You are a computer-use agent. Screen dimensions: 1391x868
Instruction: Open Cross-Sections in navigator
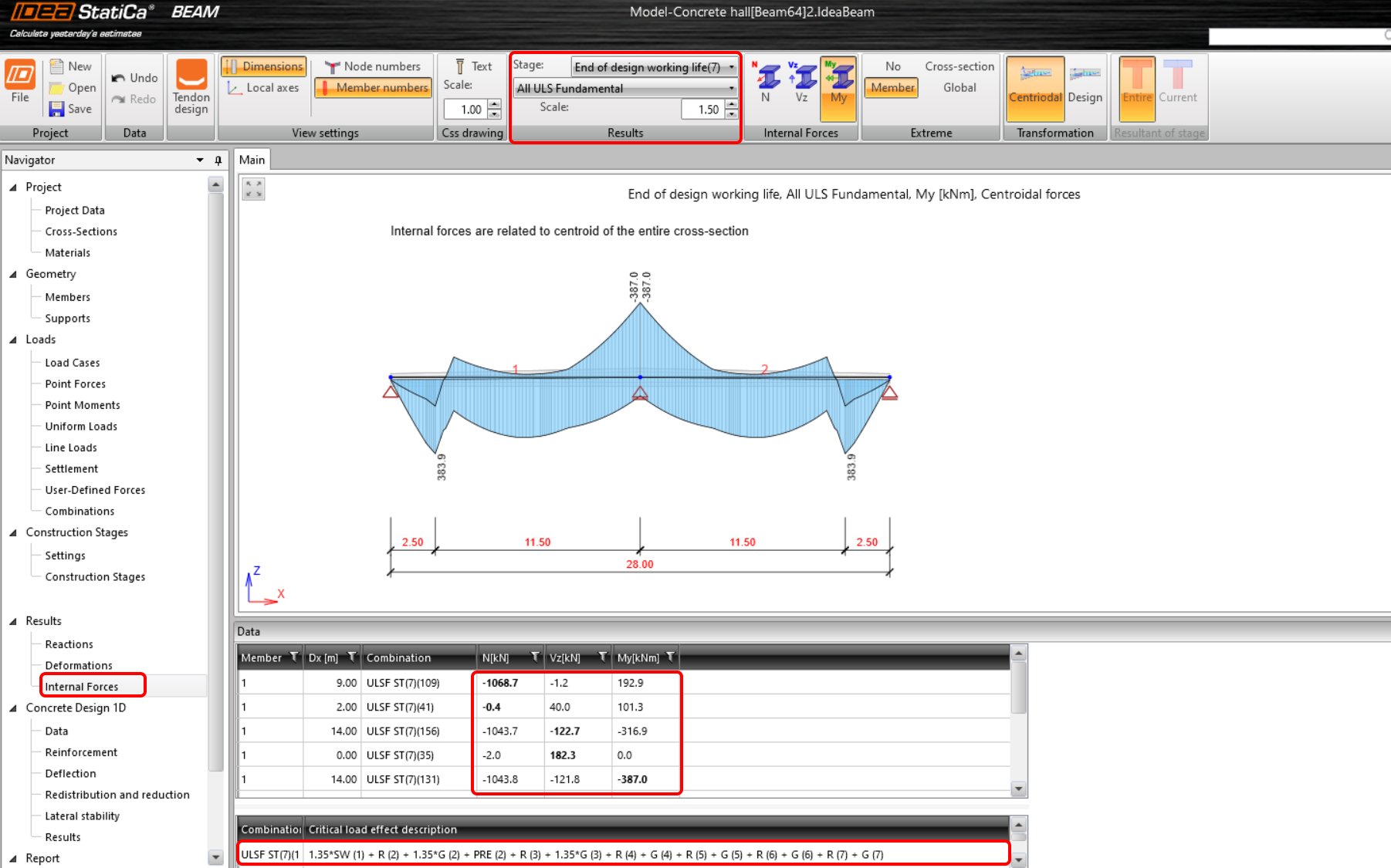[81, 231]
